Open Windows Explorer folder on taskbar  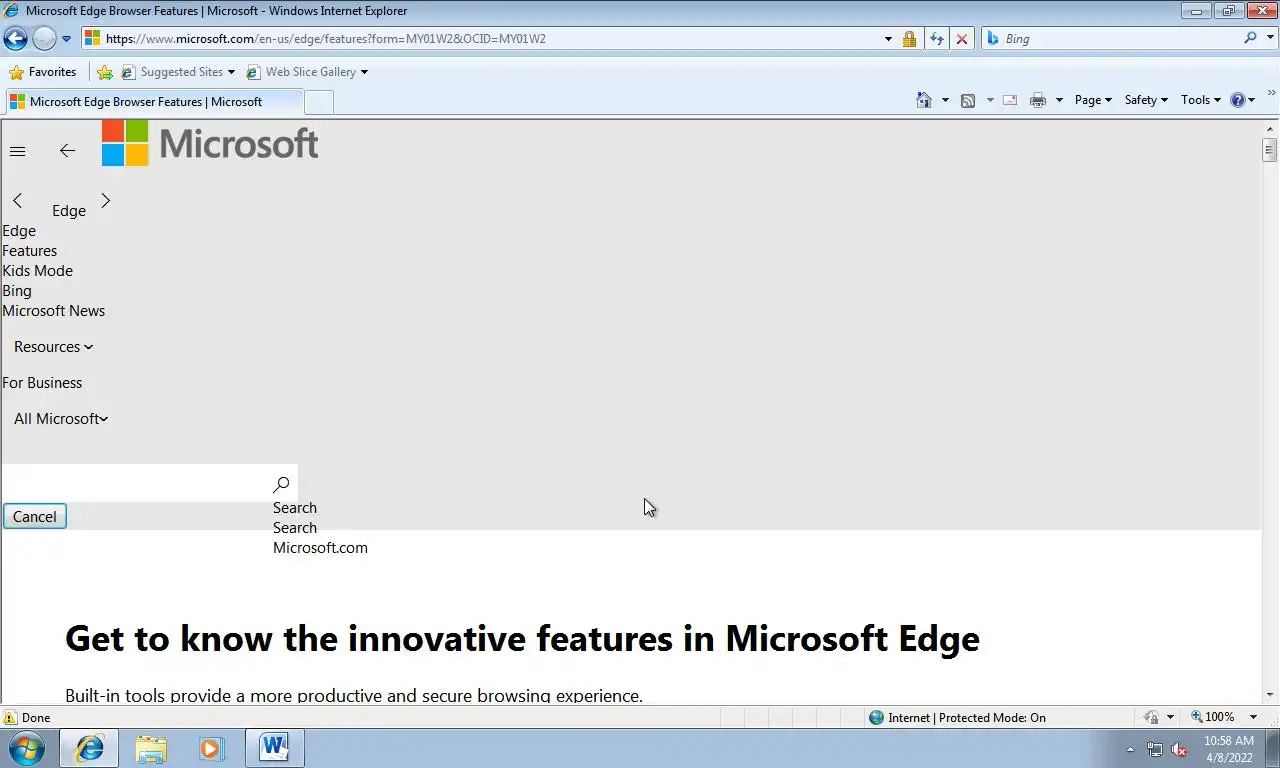(x=151, y=748)
